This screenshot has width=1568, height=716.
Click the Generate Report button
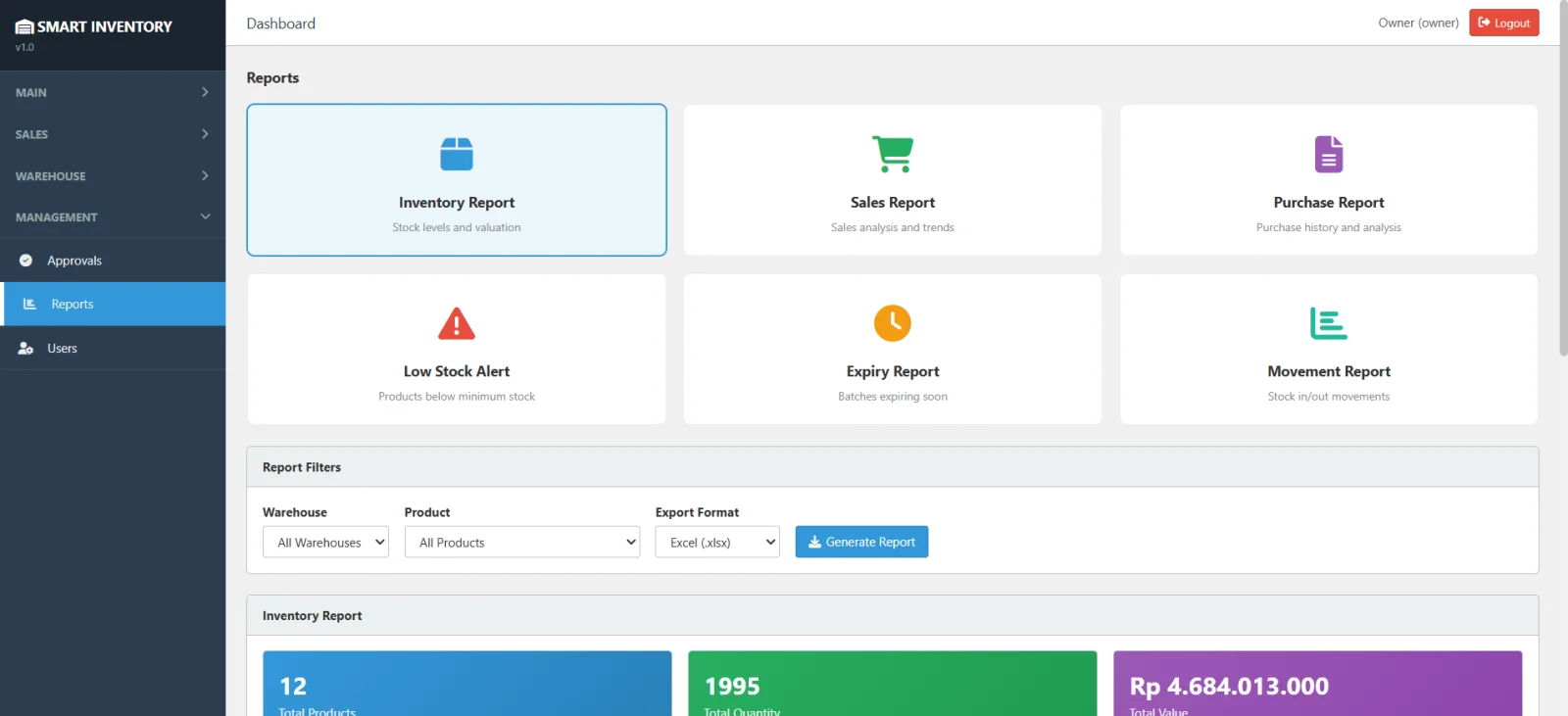(861, 542)
